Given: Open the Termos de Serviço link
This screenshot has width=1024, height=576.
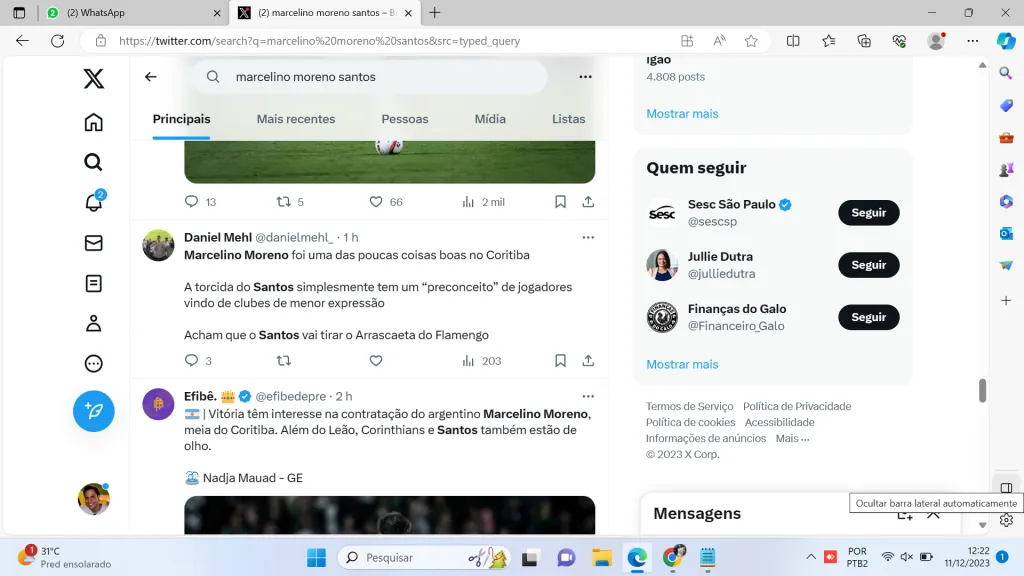Looking at the screenshot, I should pos(689,406).
